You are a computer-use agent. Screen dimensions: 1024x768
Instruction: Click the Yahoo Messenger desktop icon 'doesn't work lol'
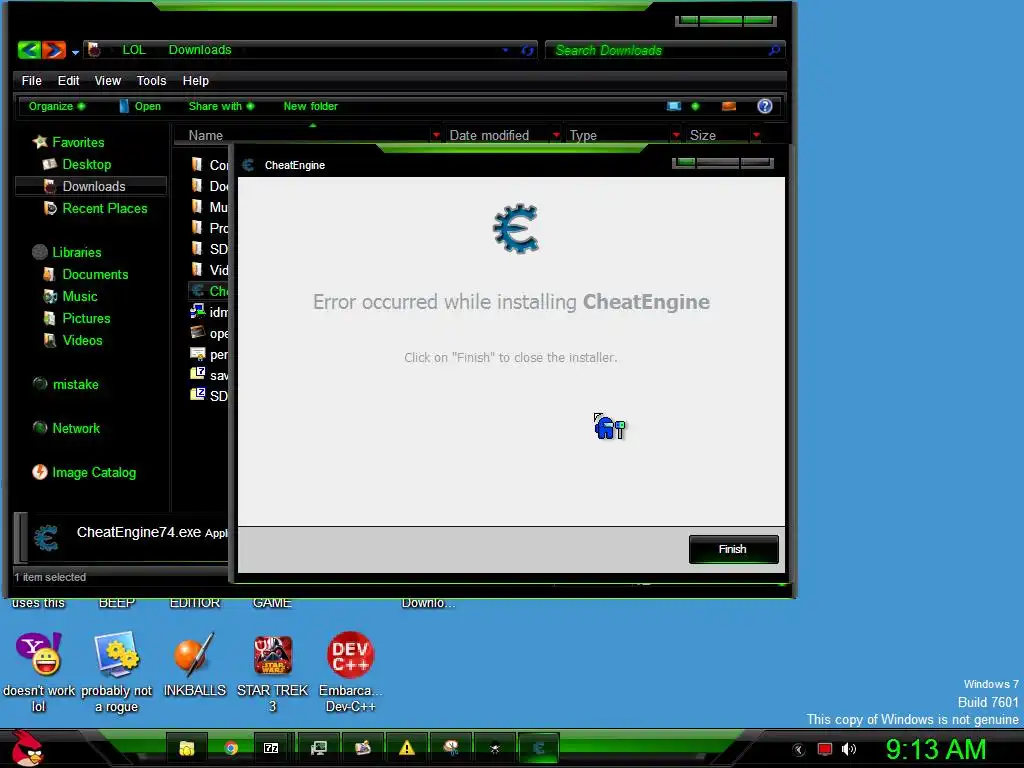click(39, 672)
